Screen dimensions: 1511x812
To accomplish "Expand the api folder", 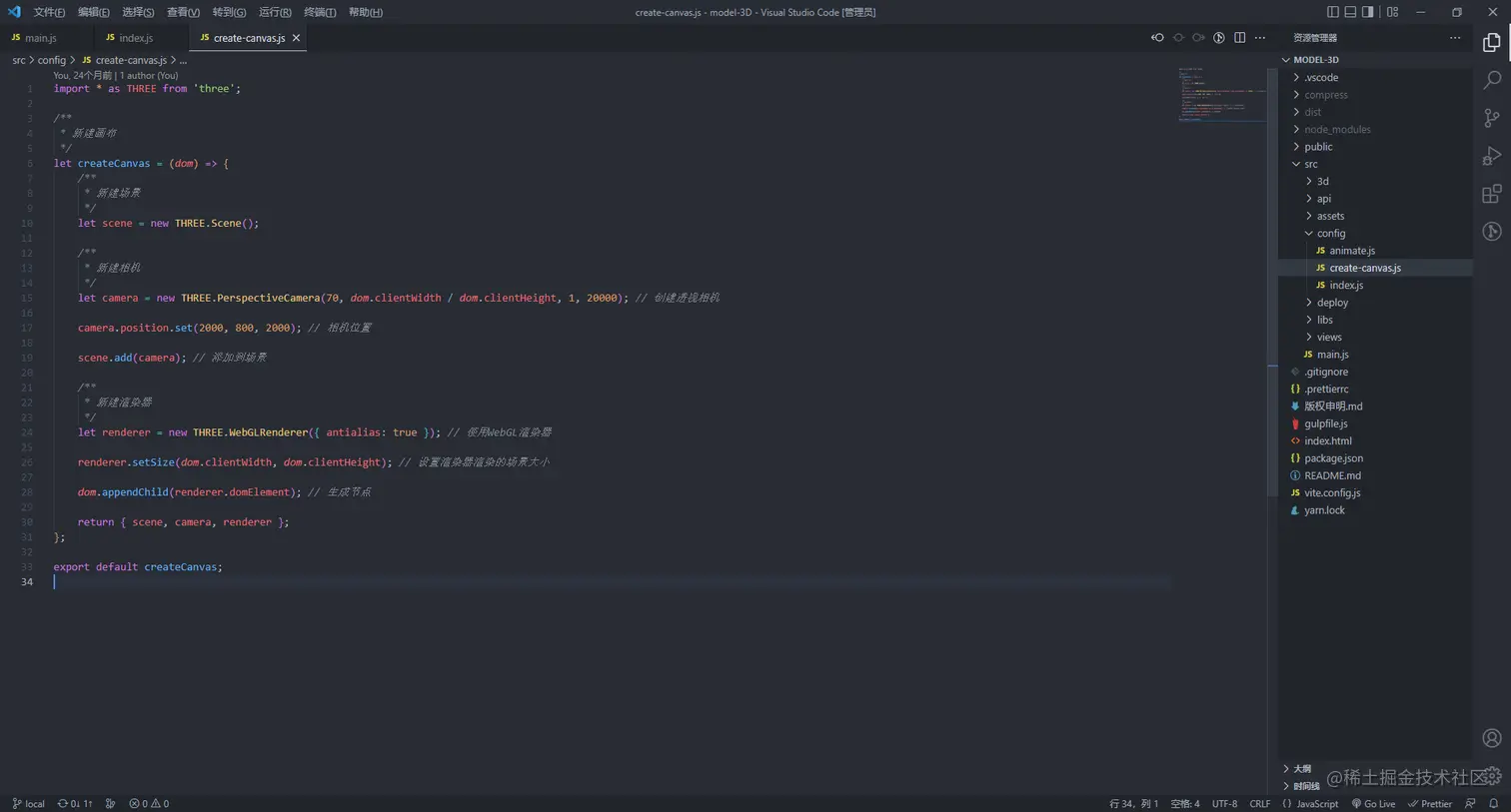I will coord(1375,199).
